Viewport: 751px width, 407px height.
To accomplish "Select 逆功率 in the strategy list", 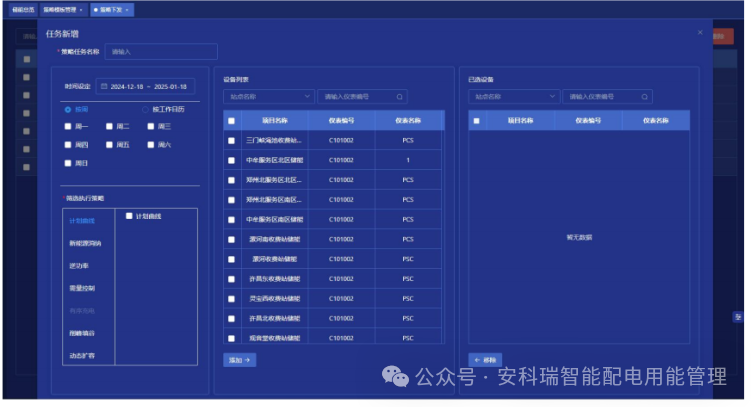I will point(79,266).
